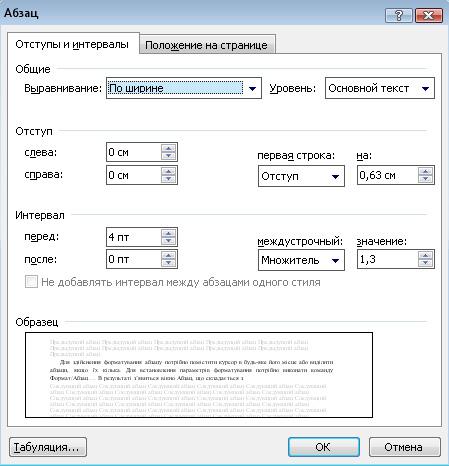449x466 pixels.
Task: Open the Табуляция tabs settings button
Action: click(48, 447)
